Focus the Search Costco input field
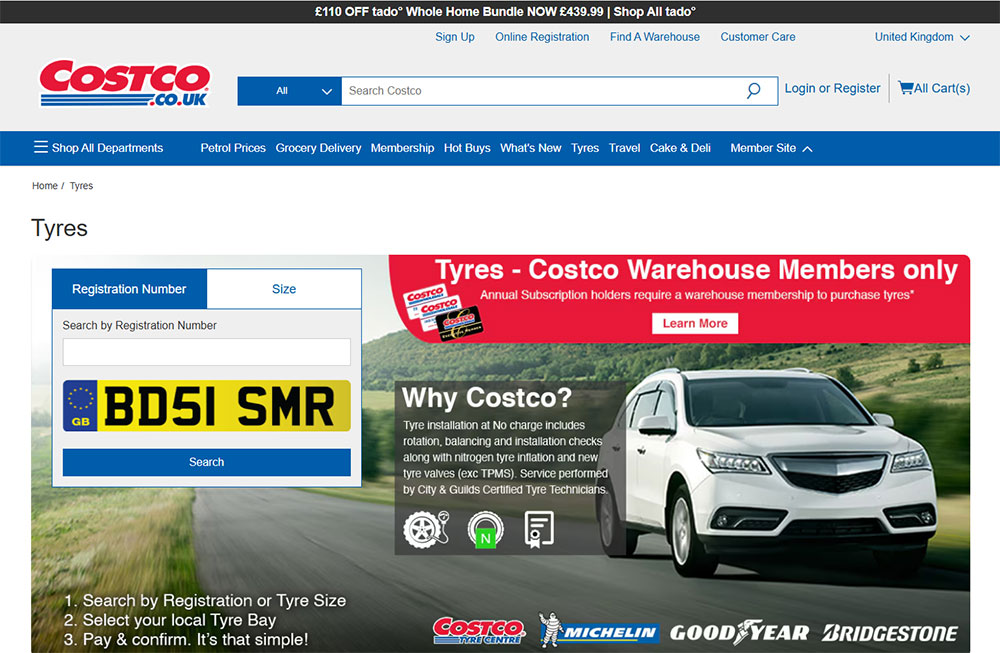Viewport: 1000px width, 653px height. click(543, 91)
